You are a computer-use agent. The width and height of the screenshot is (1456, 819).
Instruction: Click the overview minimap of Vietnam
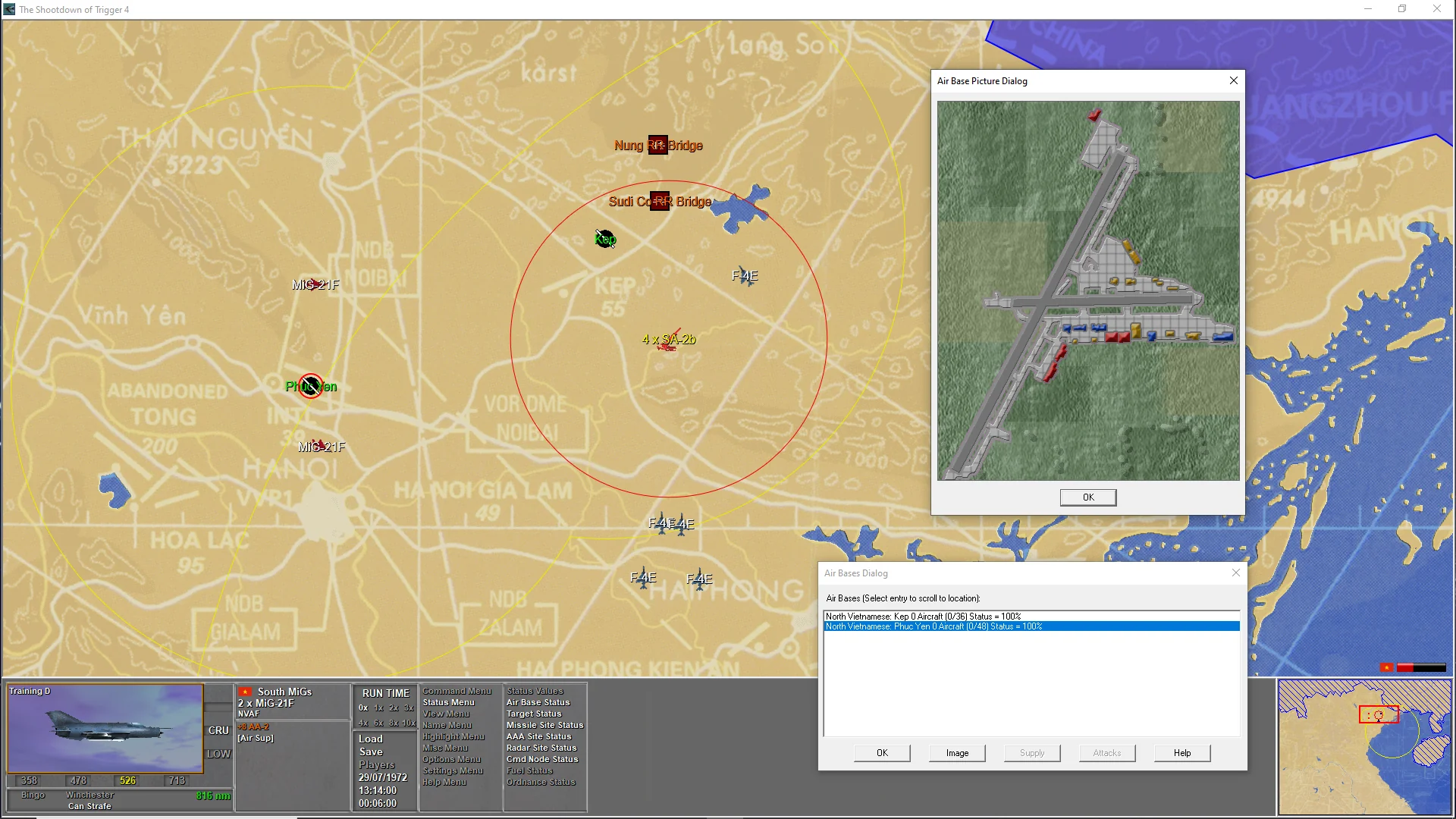click(x=1363, y=746)
